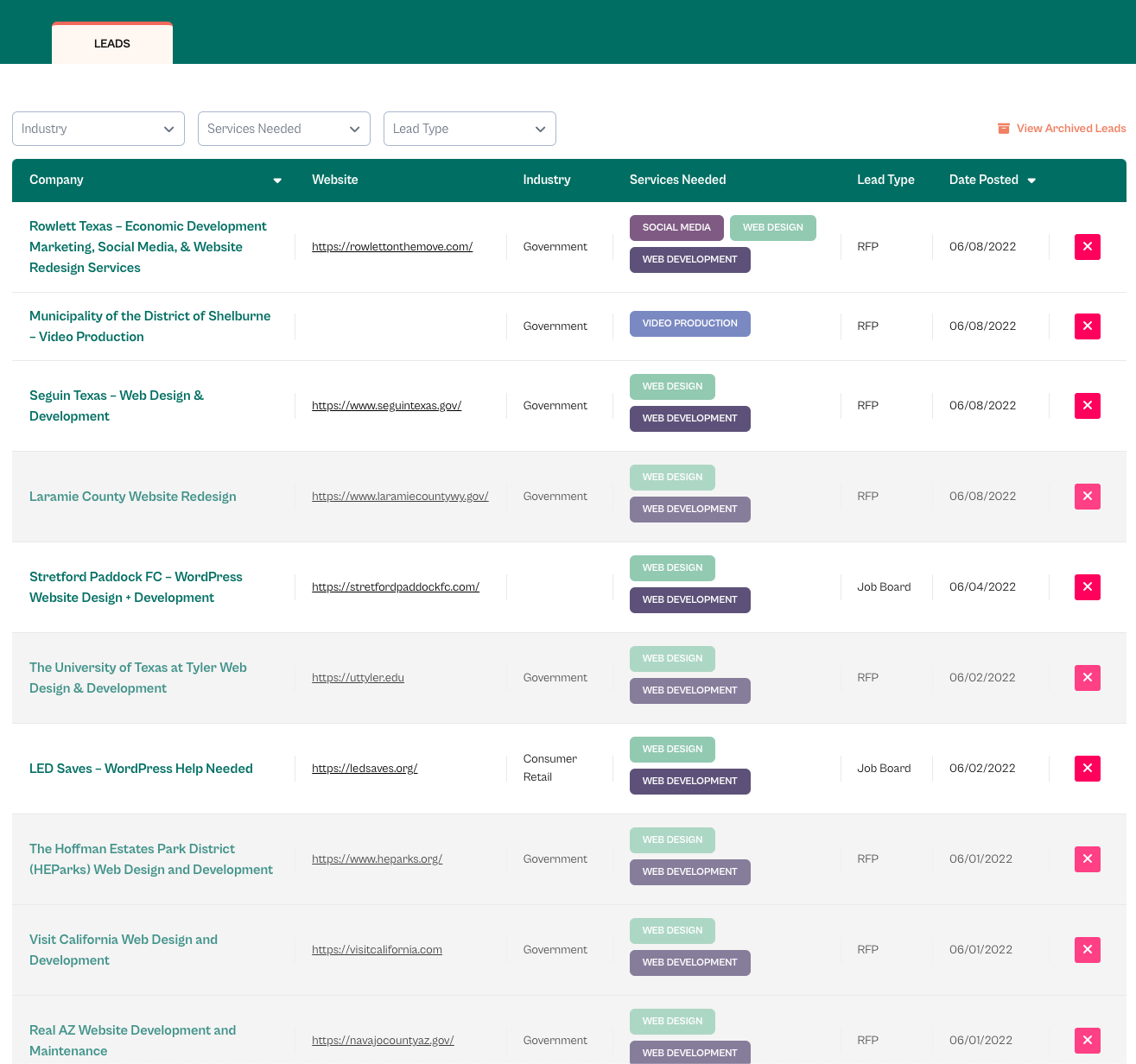Open the Lead Type filter dropdown
This screenshot has width=1136, height=1064.
pos(470,129)
